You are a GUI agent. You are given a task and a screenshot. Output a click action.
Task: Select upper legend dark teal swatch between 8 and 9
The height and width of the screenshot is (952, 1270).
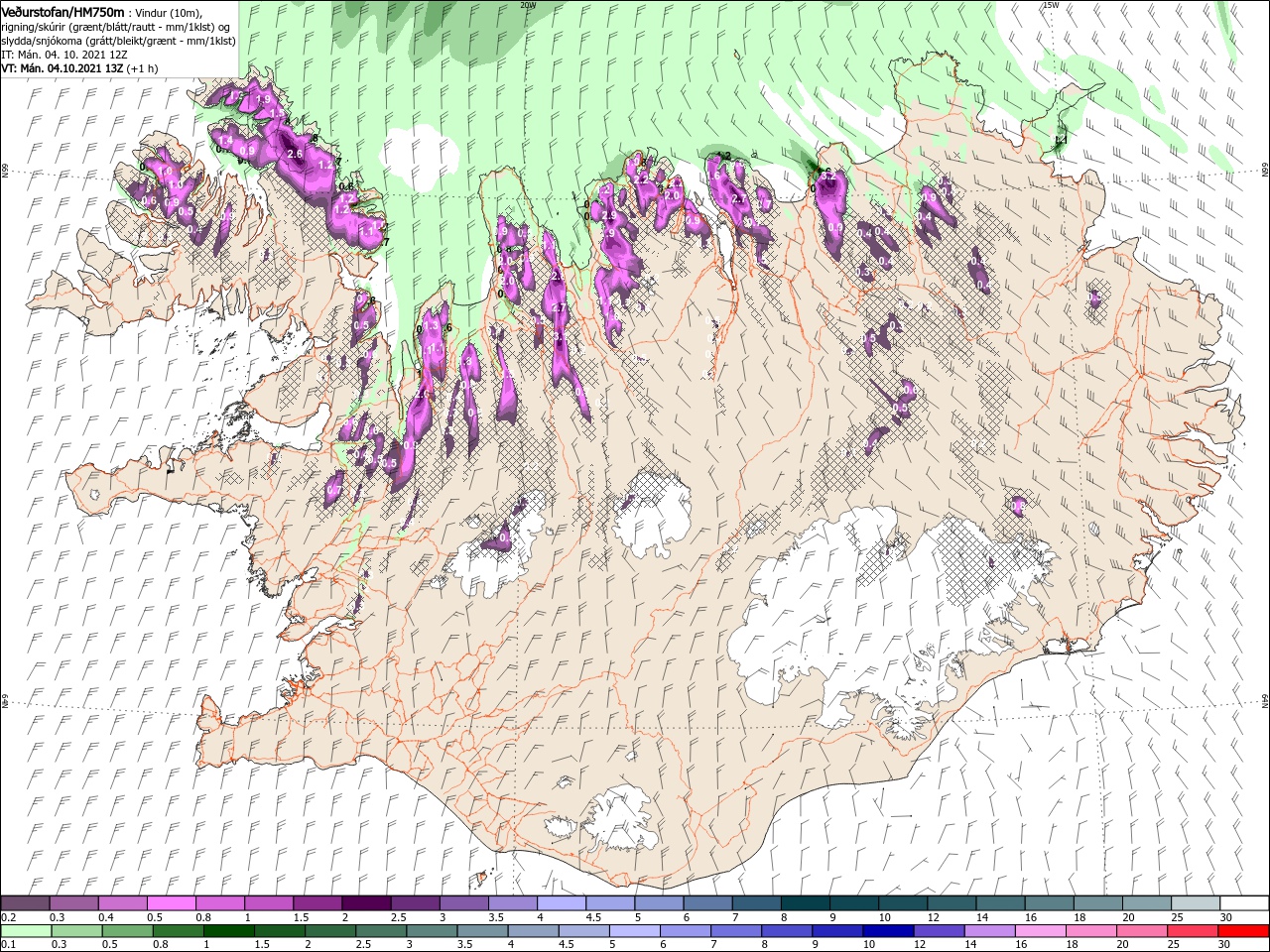click(x=805, y=903)
